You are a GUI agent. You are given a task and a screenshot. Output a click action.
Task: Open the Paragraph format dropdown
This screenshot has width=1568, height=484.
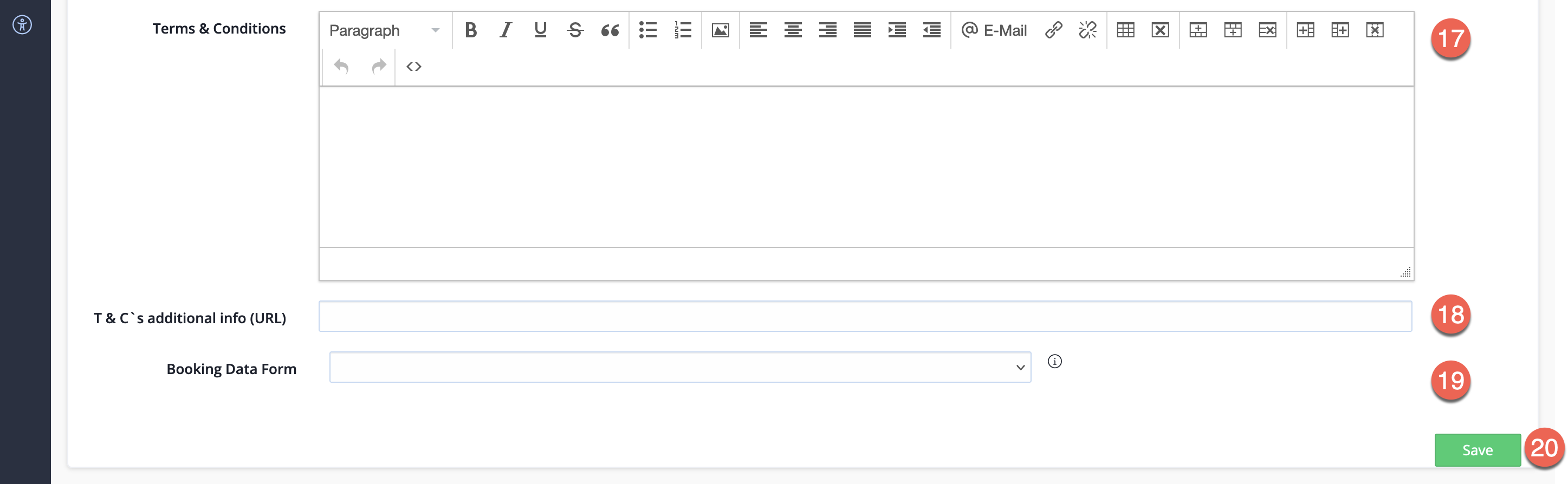pyautogui.click(x=384, y=30)
